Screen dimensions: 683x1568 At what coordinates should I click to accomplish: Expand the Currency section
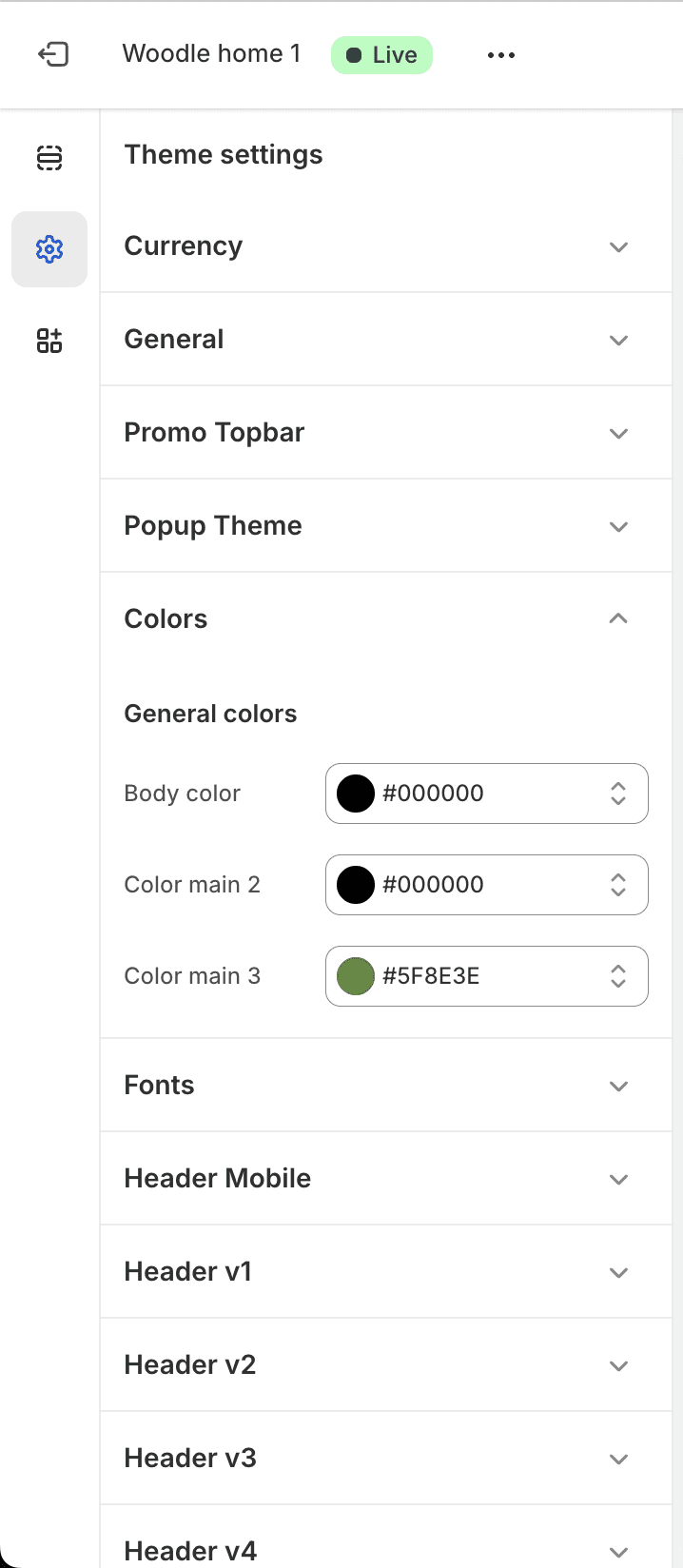pos(386,246)
